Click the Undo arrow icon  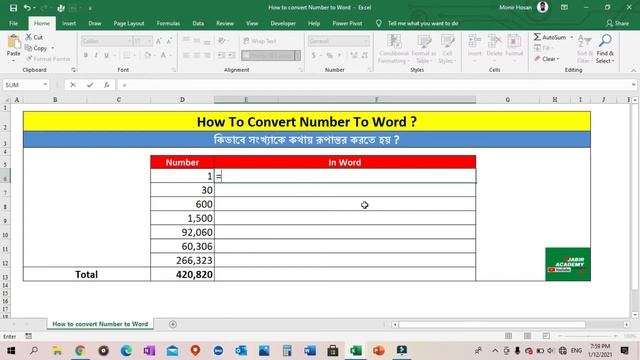coord(27,8)
